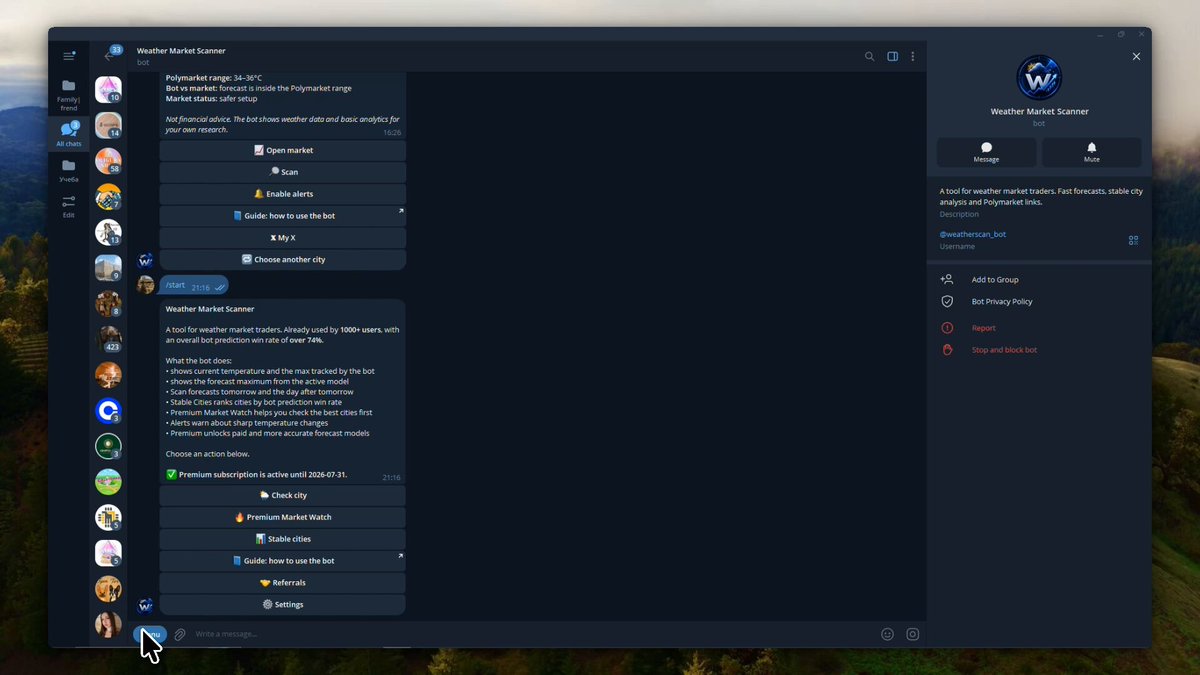The width and height of the screenshot is (1200, 675).
Task: Open Premium Market Watch
Action: tap(283, 517)
